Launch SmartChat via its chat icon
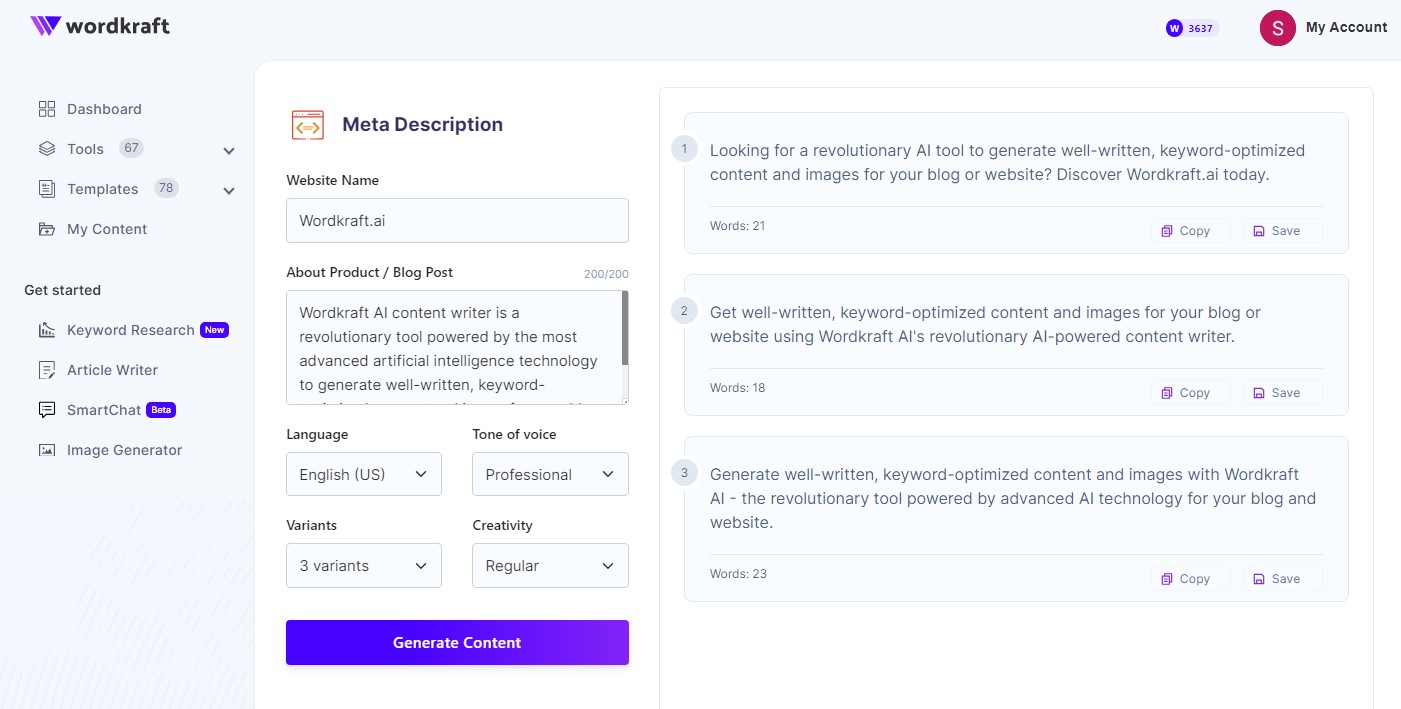Screen dimensions: 1401x709 (x=46, y=410)
